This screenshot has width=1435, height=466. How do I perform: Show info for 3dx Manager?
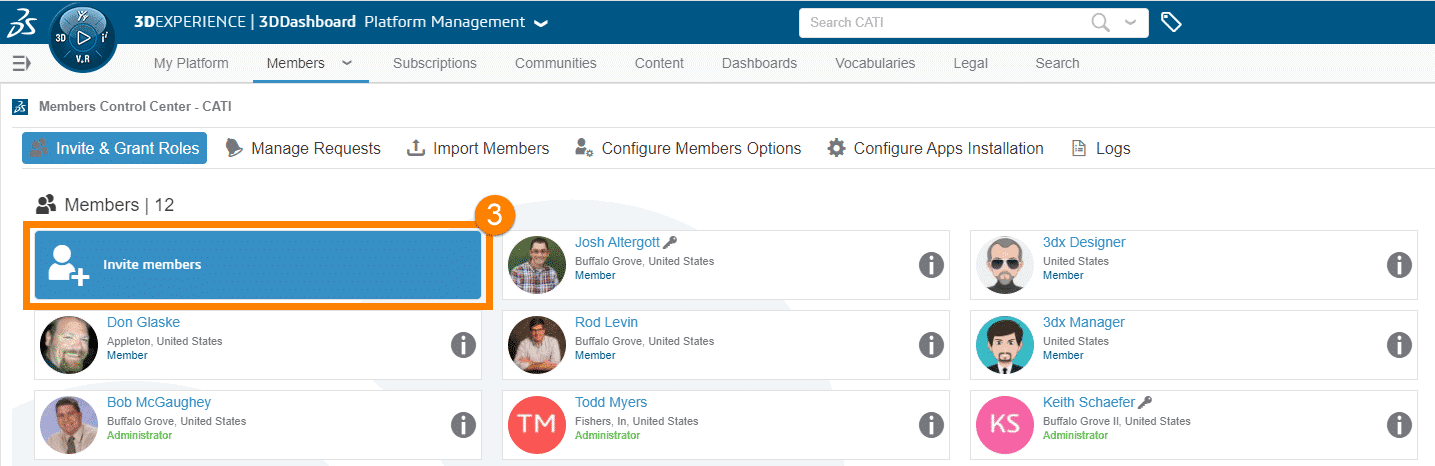pyautogui.click(x=1399, y=345)
